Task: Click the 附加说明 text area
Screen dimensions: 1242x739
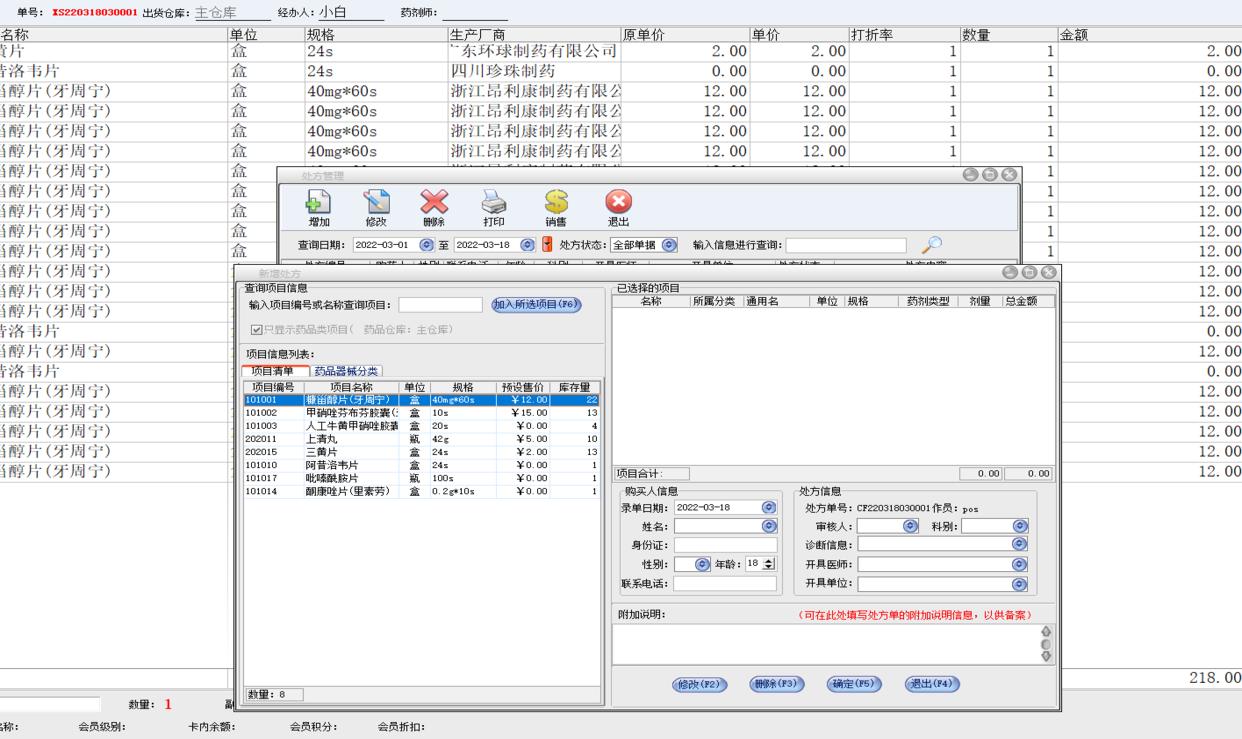Action: coord(826,645)
